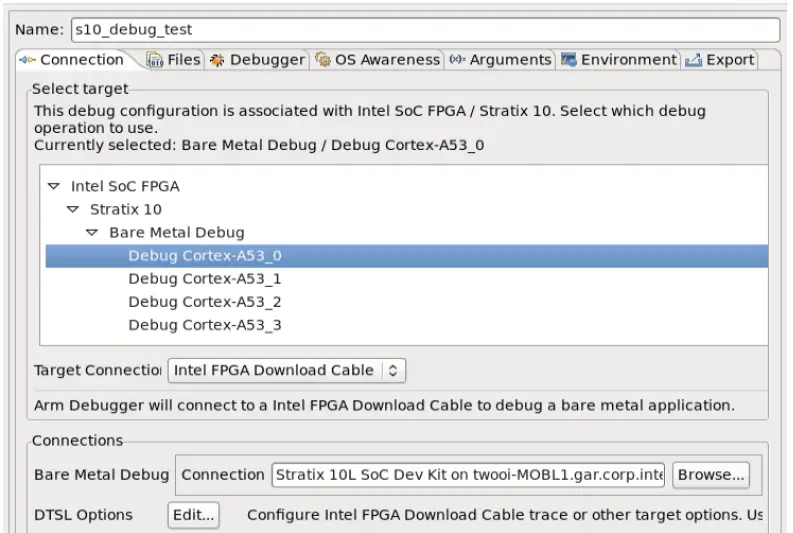Select the Intel SoC FPGA tree label
The height and width of the screenshot is (533, 793).
tap(125, 186)
